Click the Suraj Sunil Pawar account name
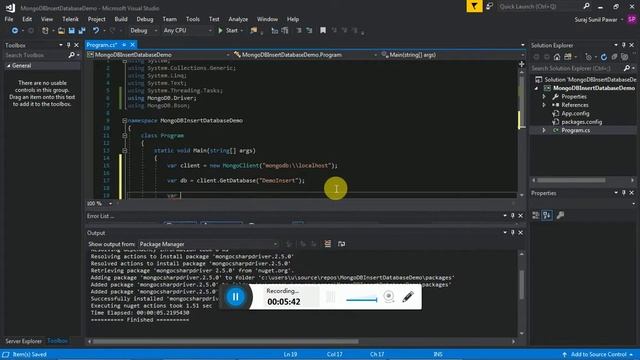 pos(596,20)
